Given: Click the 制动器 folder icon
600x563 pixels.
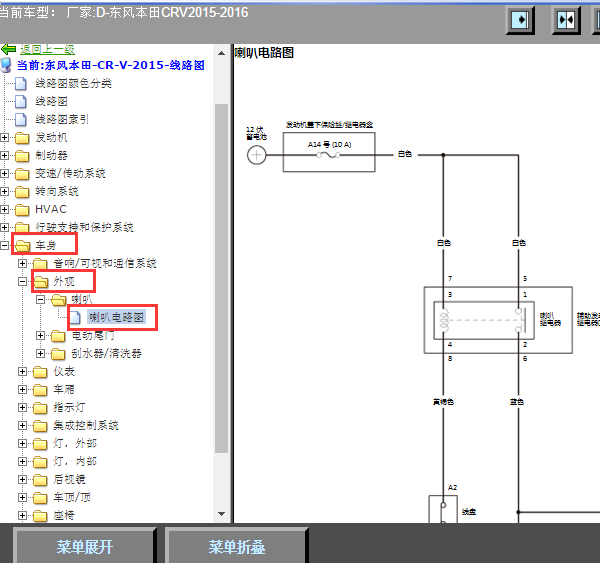Looking at the screenshot, I should 22,156.
